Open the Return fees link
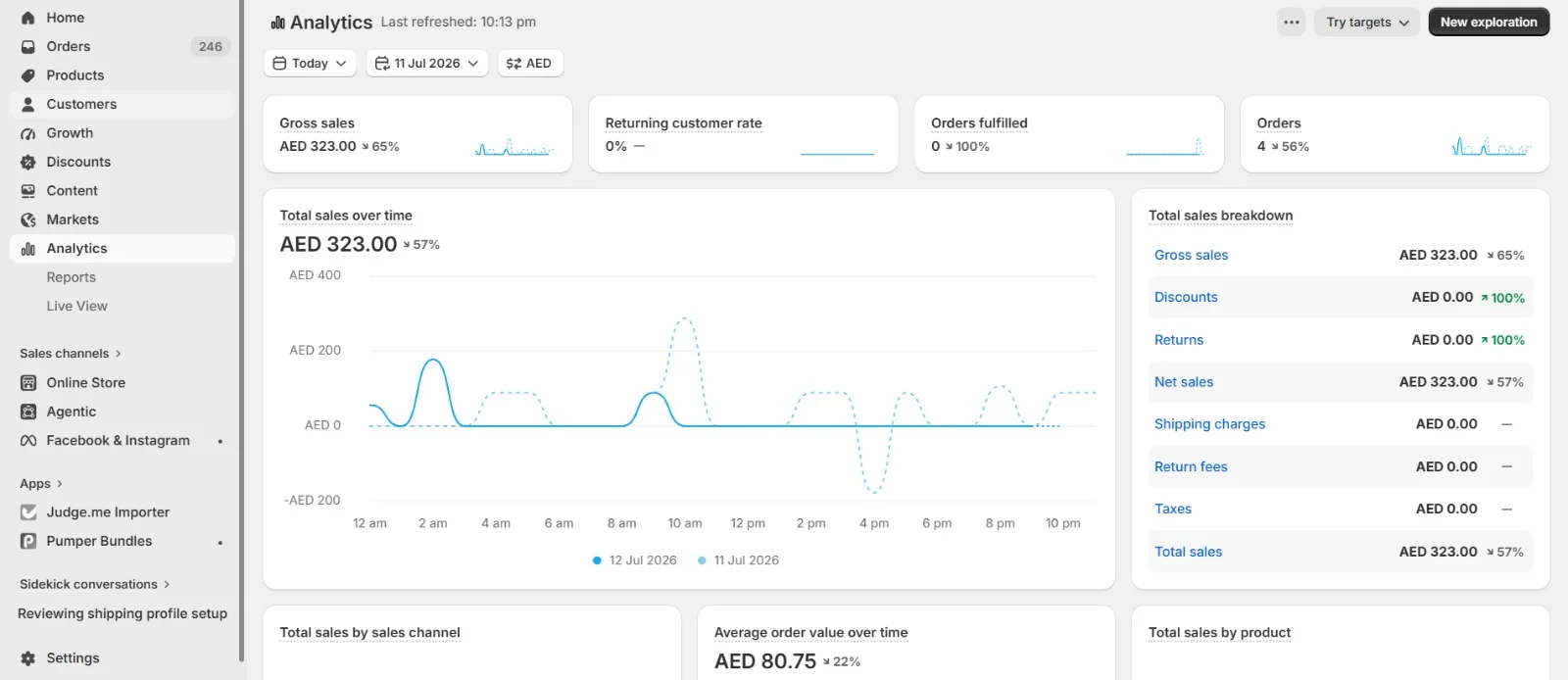The width and height of the screenshot is (1568, 680). click(1191, 467)
